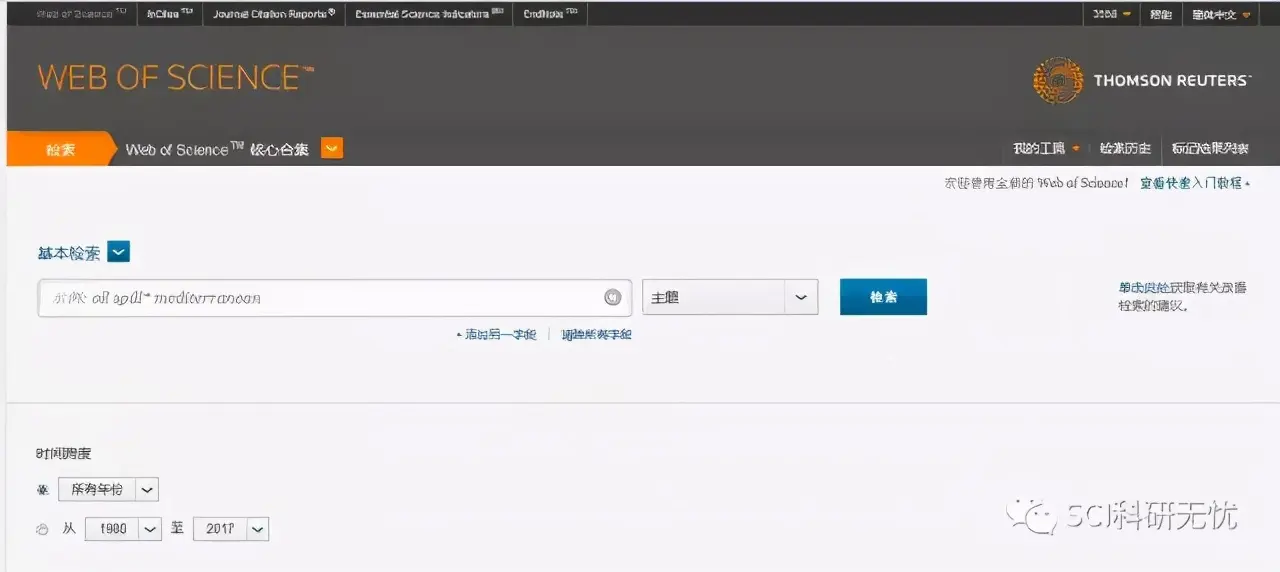Click into the search query input field

(x=320, y=298)
